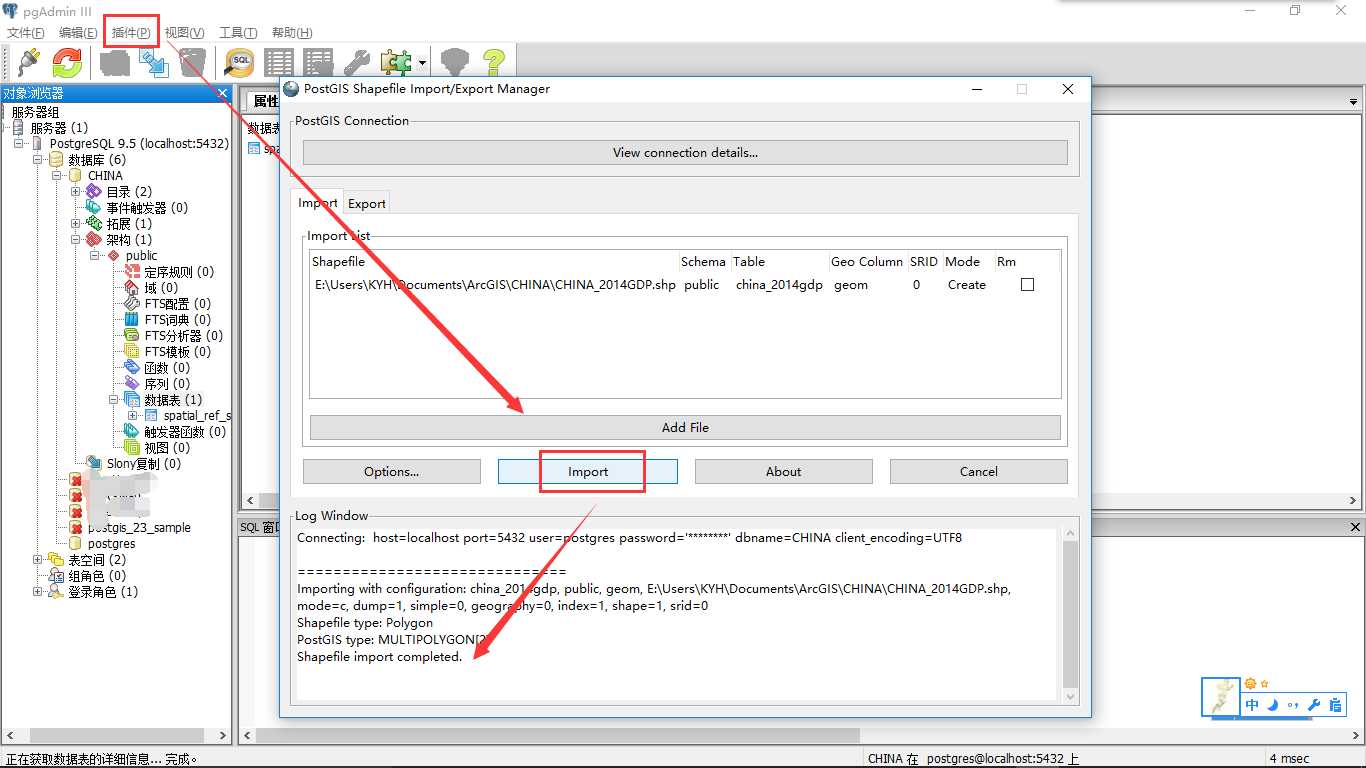Click the Log Window vertical scrollbar
This screenshot has width=1366, height=768.
click(1071, 615)
